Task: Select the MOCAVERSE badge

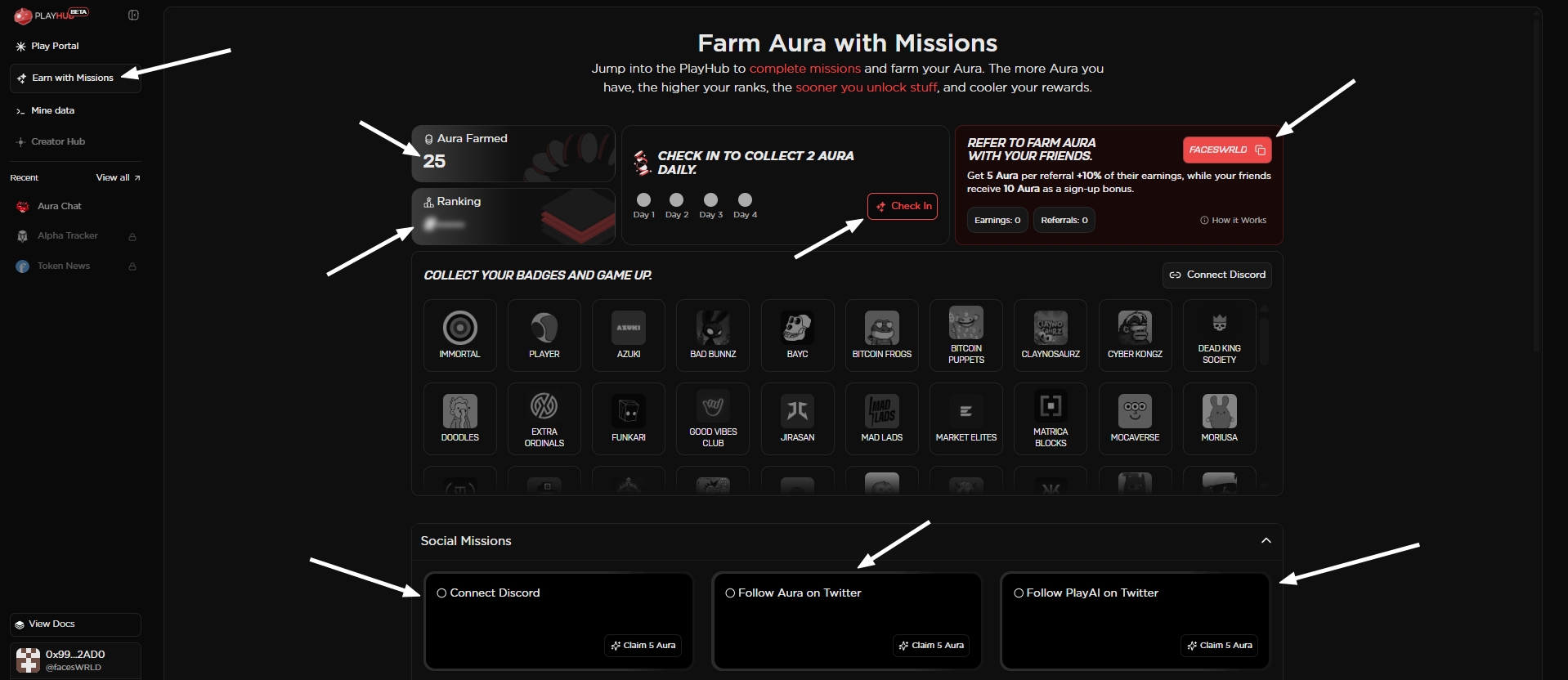Action: pyautogui.click(x=1136, y=419)
